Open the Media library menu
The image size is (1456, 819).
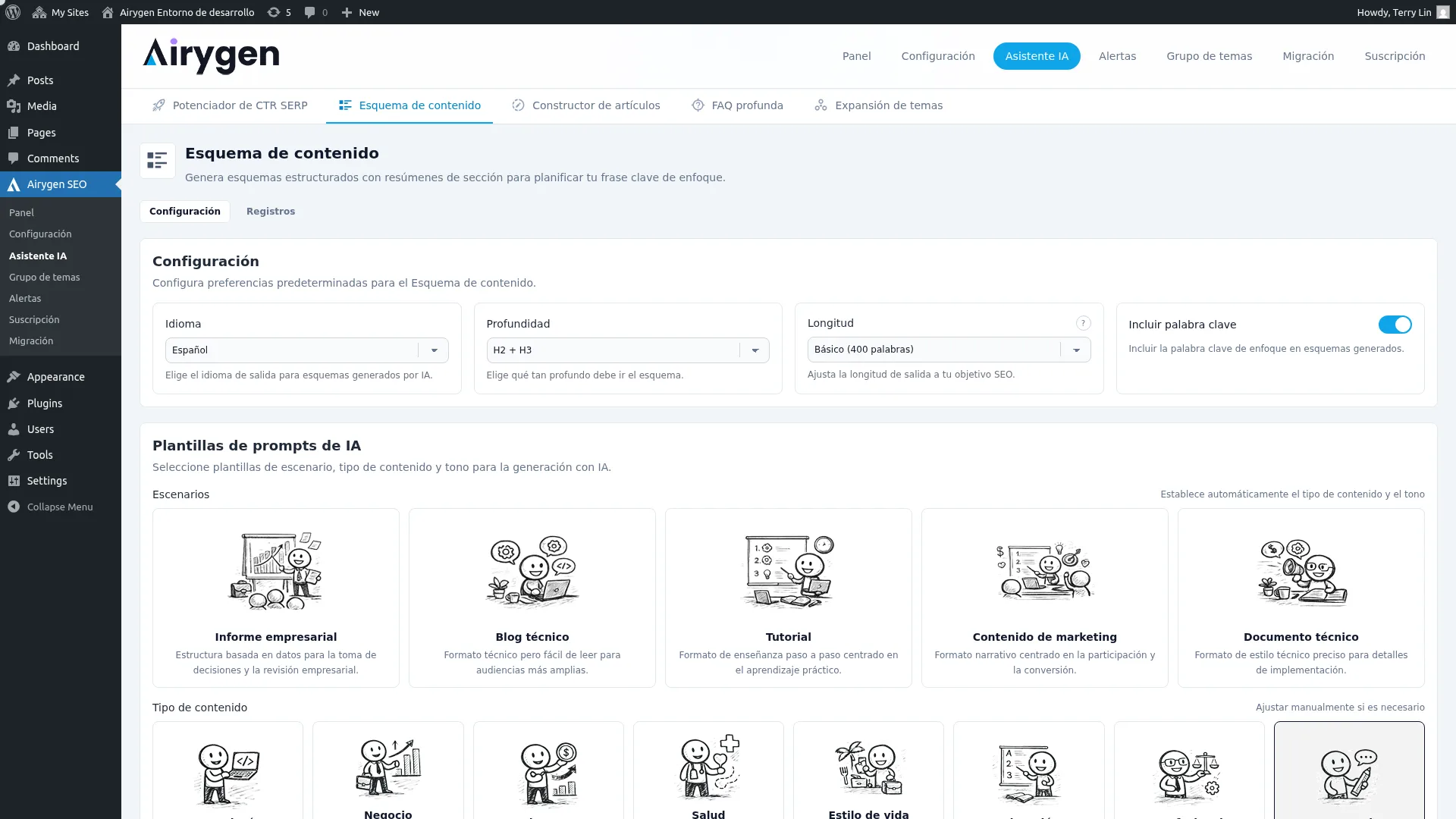(61, 106)
